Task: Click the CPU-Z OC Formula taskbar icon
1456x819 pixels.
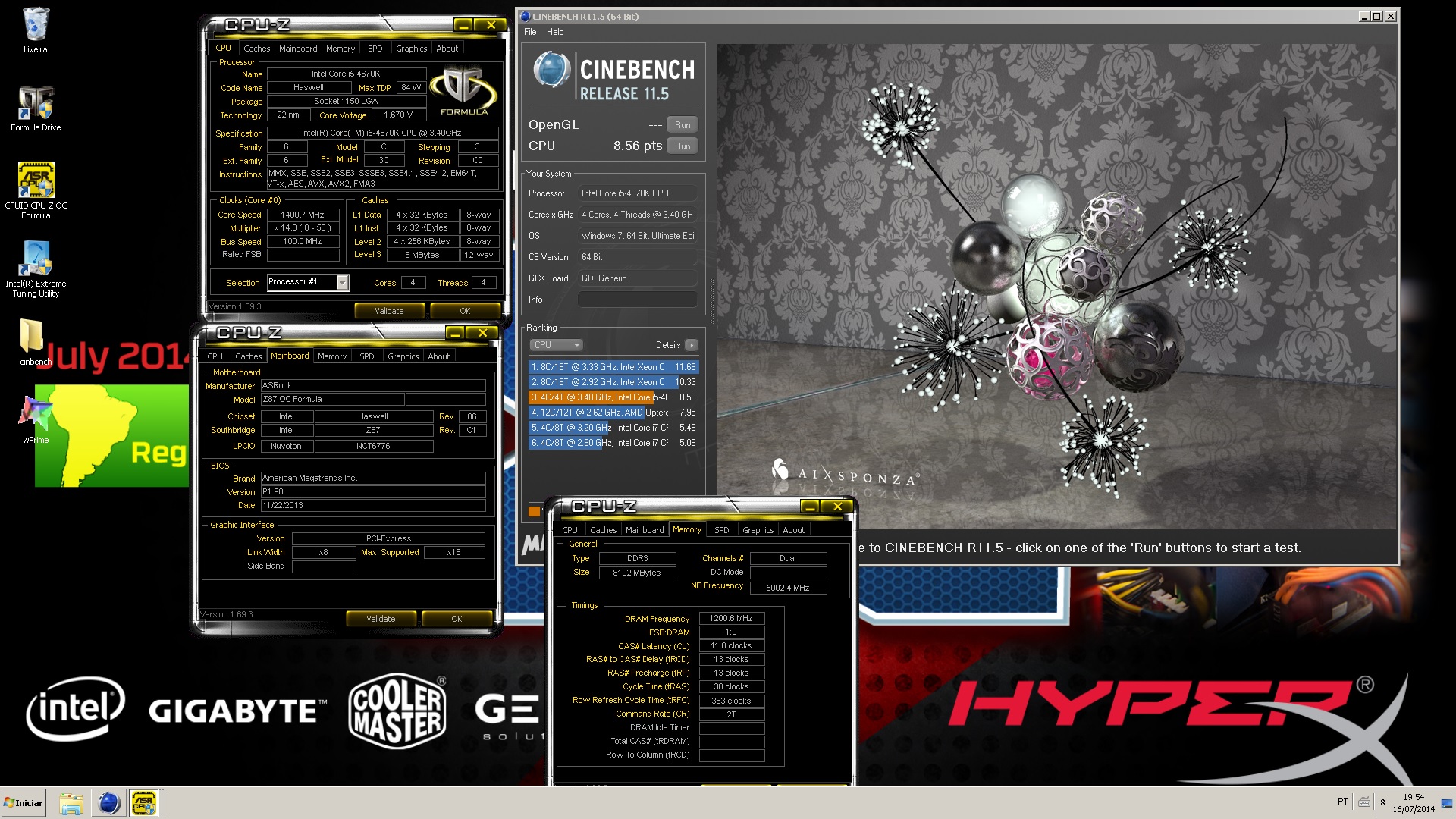Action: (x=144, y=803)
